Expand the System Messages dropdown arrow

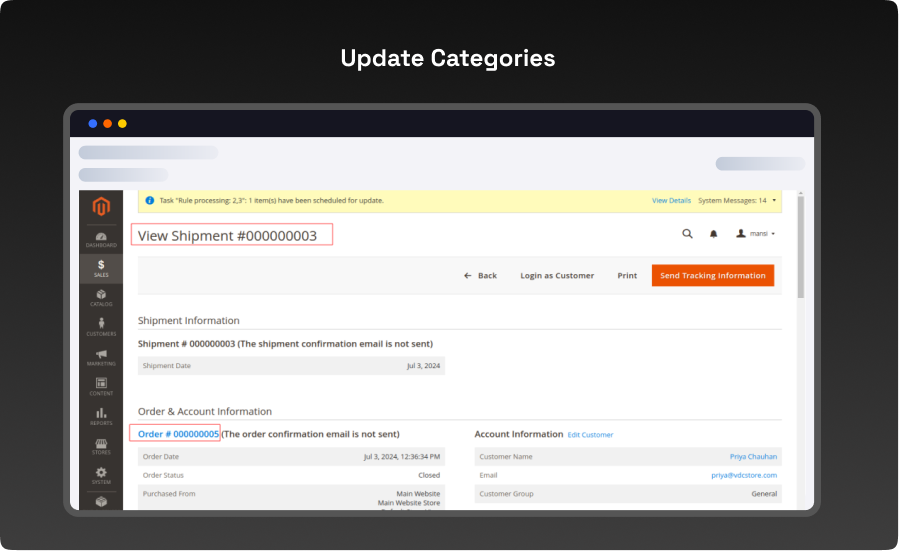[x=774, y=200]
